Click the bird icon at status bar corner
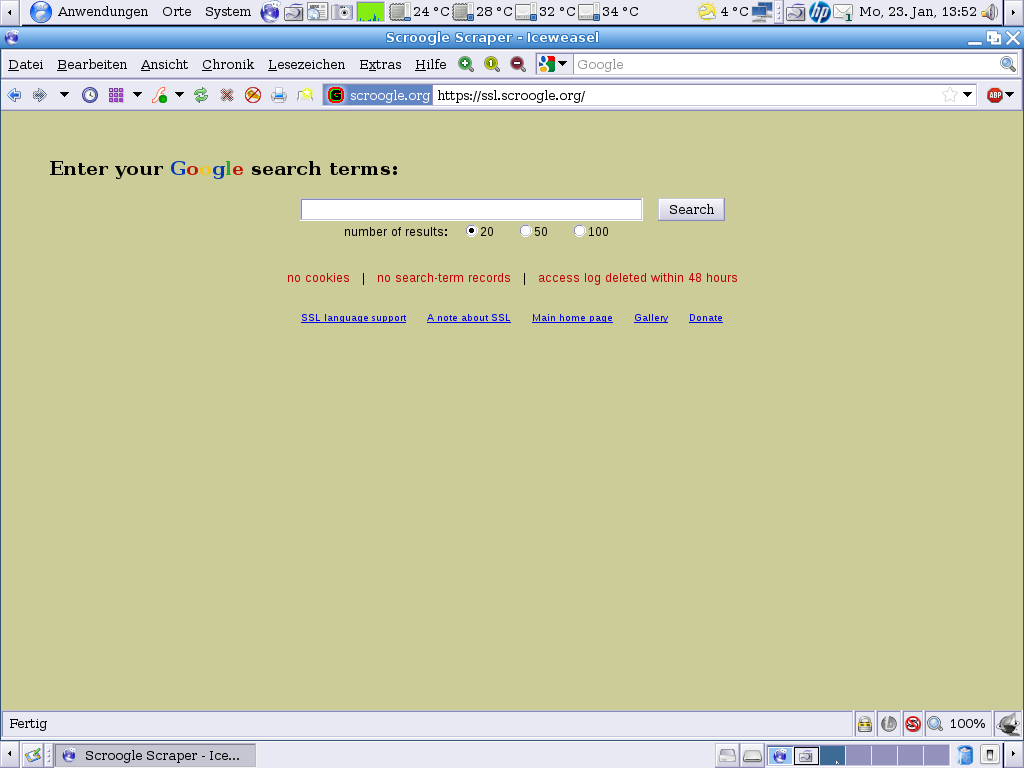 pyautogui.click(x=1008, y=724)
